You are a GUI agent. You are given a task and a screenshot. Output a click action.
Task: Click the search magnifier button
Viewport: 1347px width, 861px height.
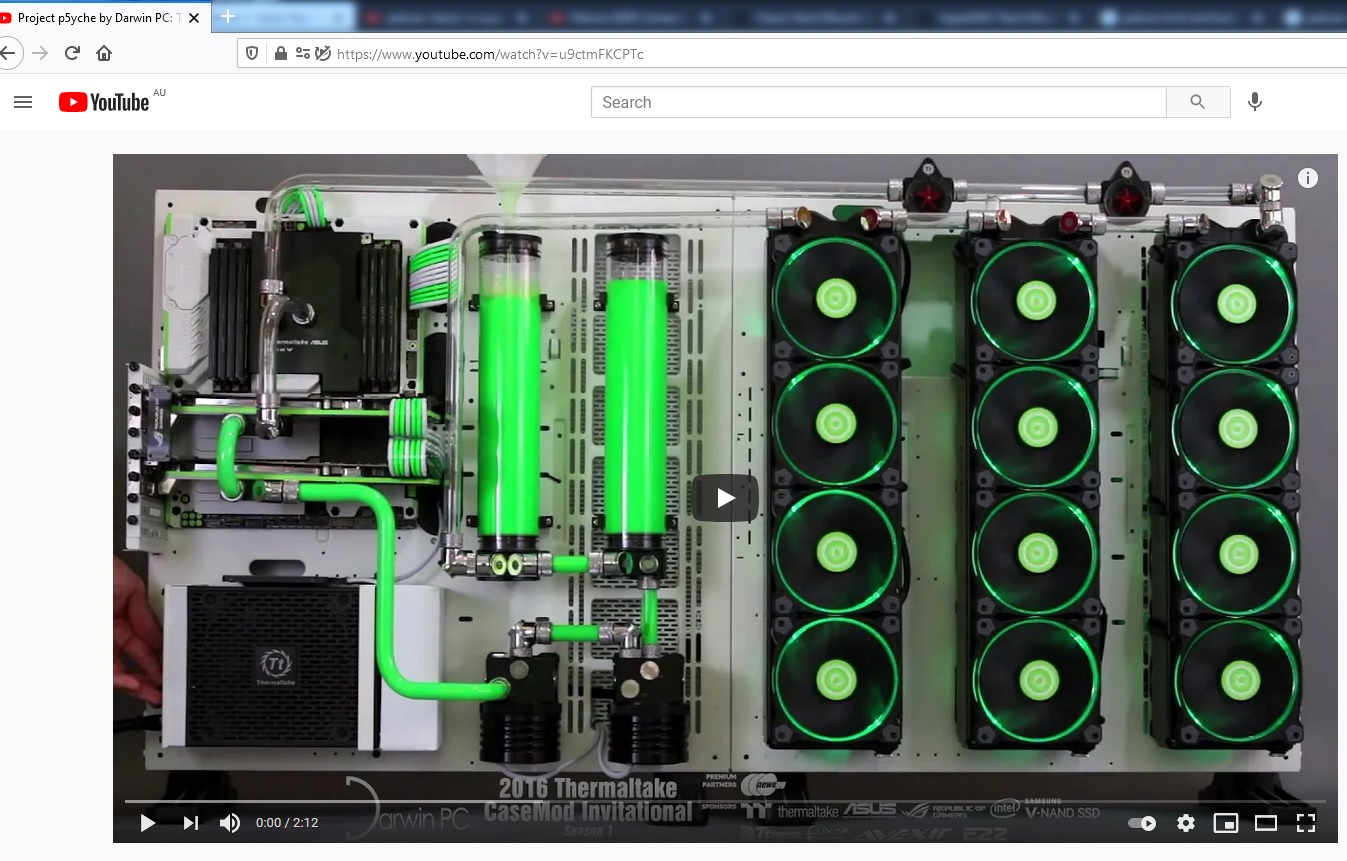(x=1198, y=102)
